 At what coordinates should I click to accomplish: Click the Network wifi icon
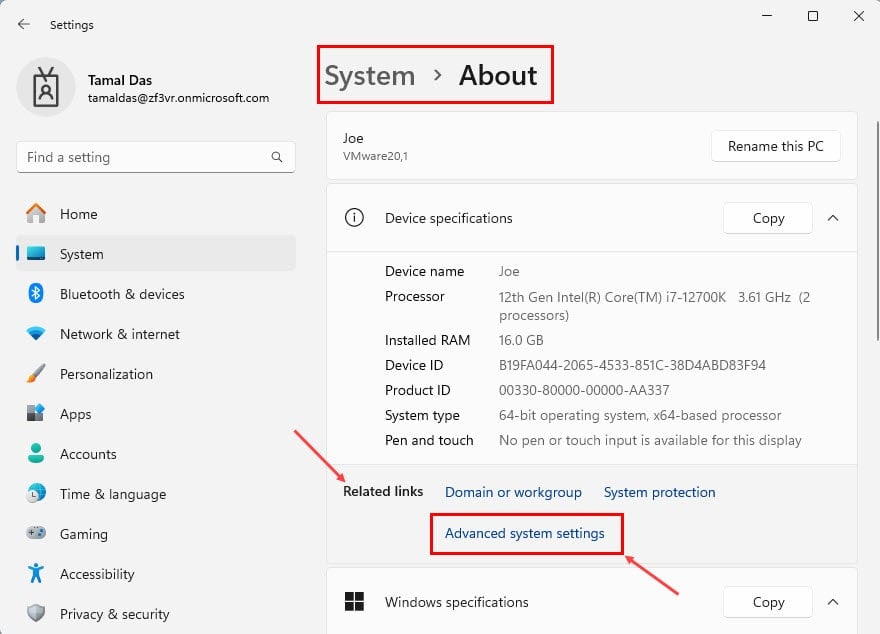(36, 334)
